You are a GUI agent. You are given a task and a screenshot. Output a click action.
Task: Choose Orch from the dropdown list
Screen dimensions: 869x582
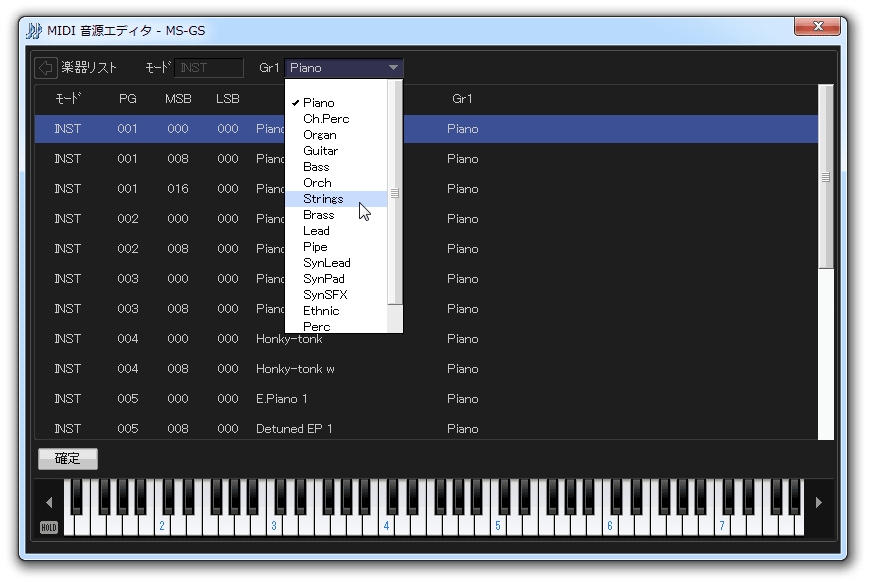(336, 183)
